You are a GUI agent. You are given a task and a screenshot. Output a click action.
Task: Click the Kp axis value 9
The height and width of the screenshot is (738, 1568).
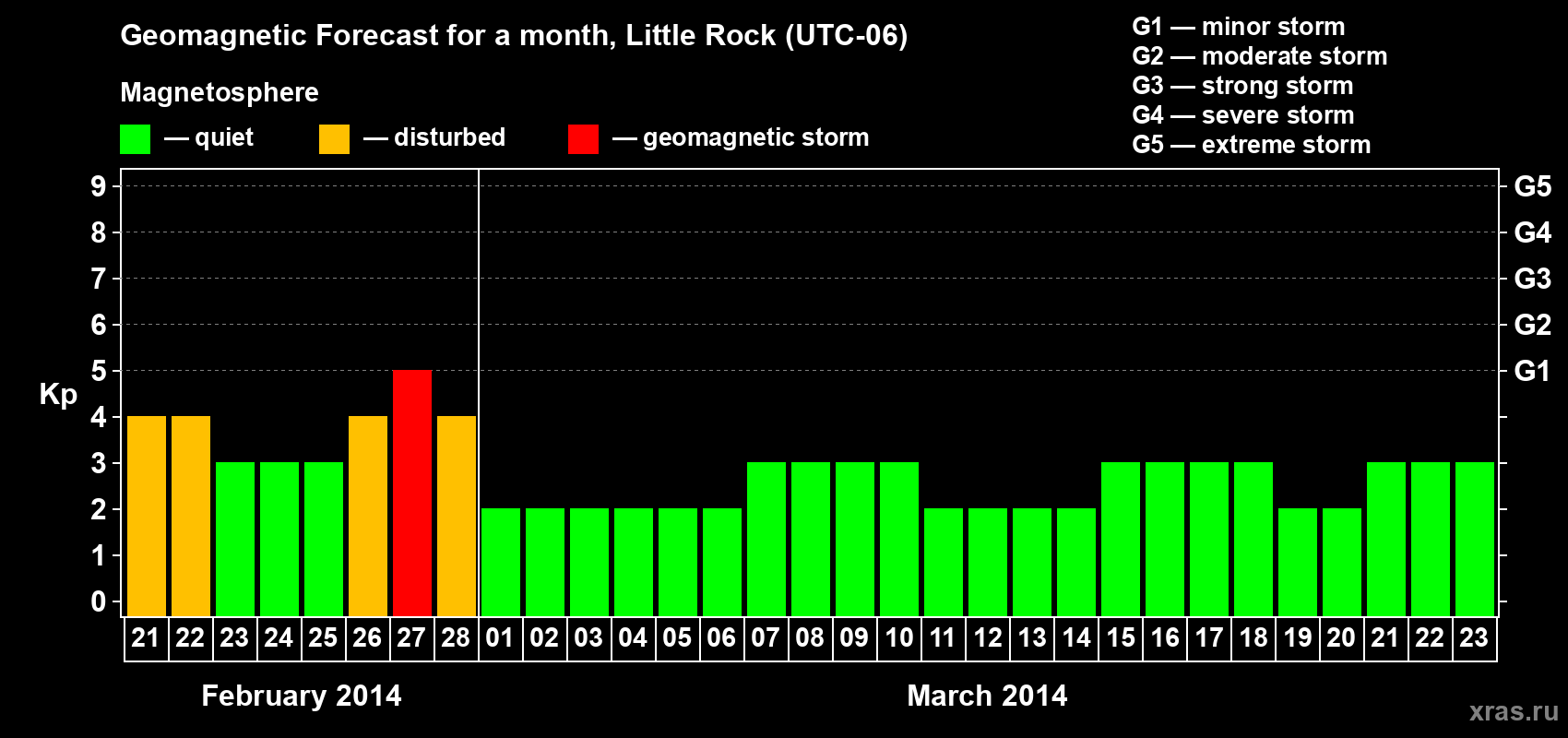pos(99,186)
